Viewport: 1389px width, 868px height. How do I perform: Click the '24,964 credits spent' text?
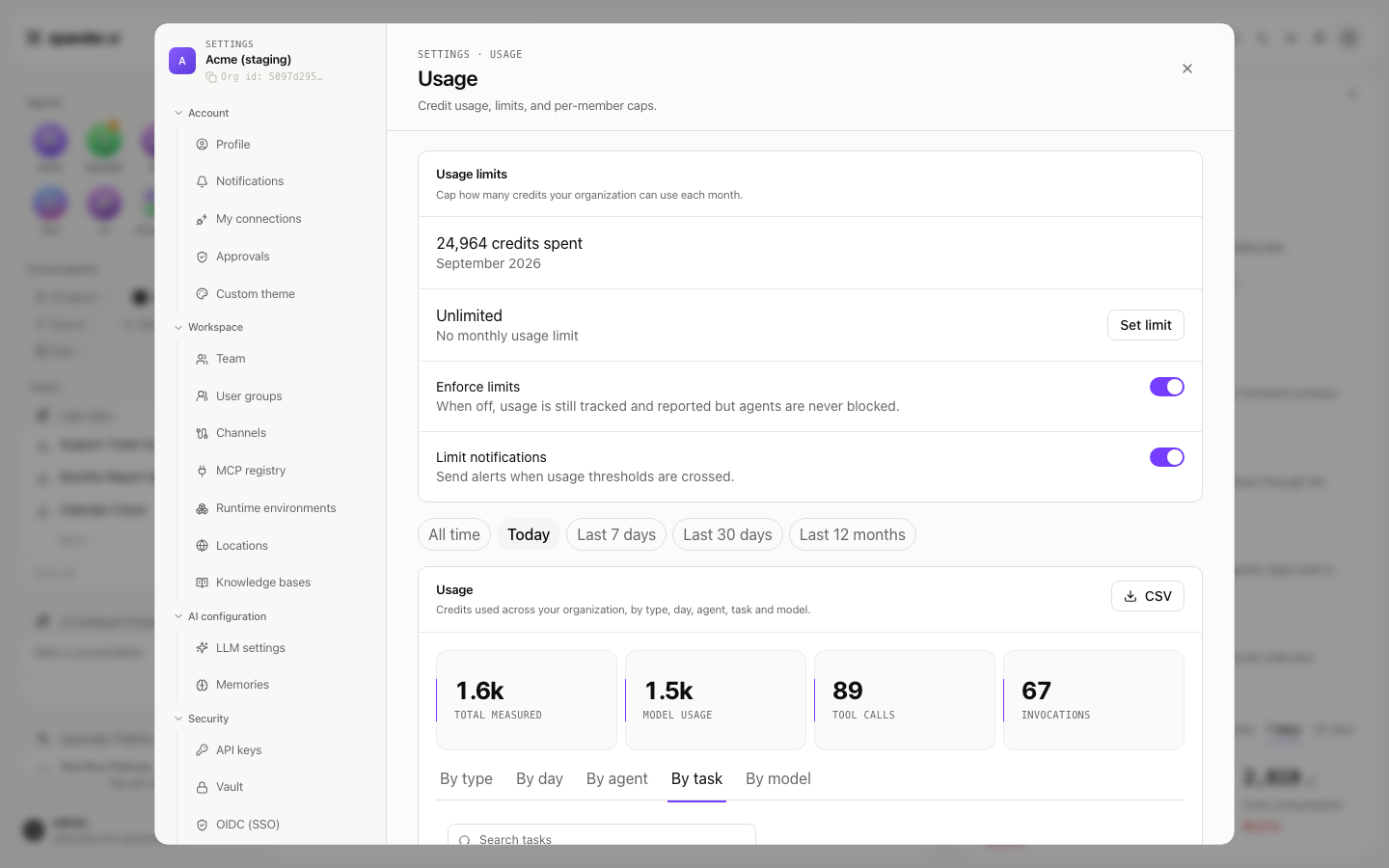509,243
